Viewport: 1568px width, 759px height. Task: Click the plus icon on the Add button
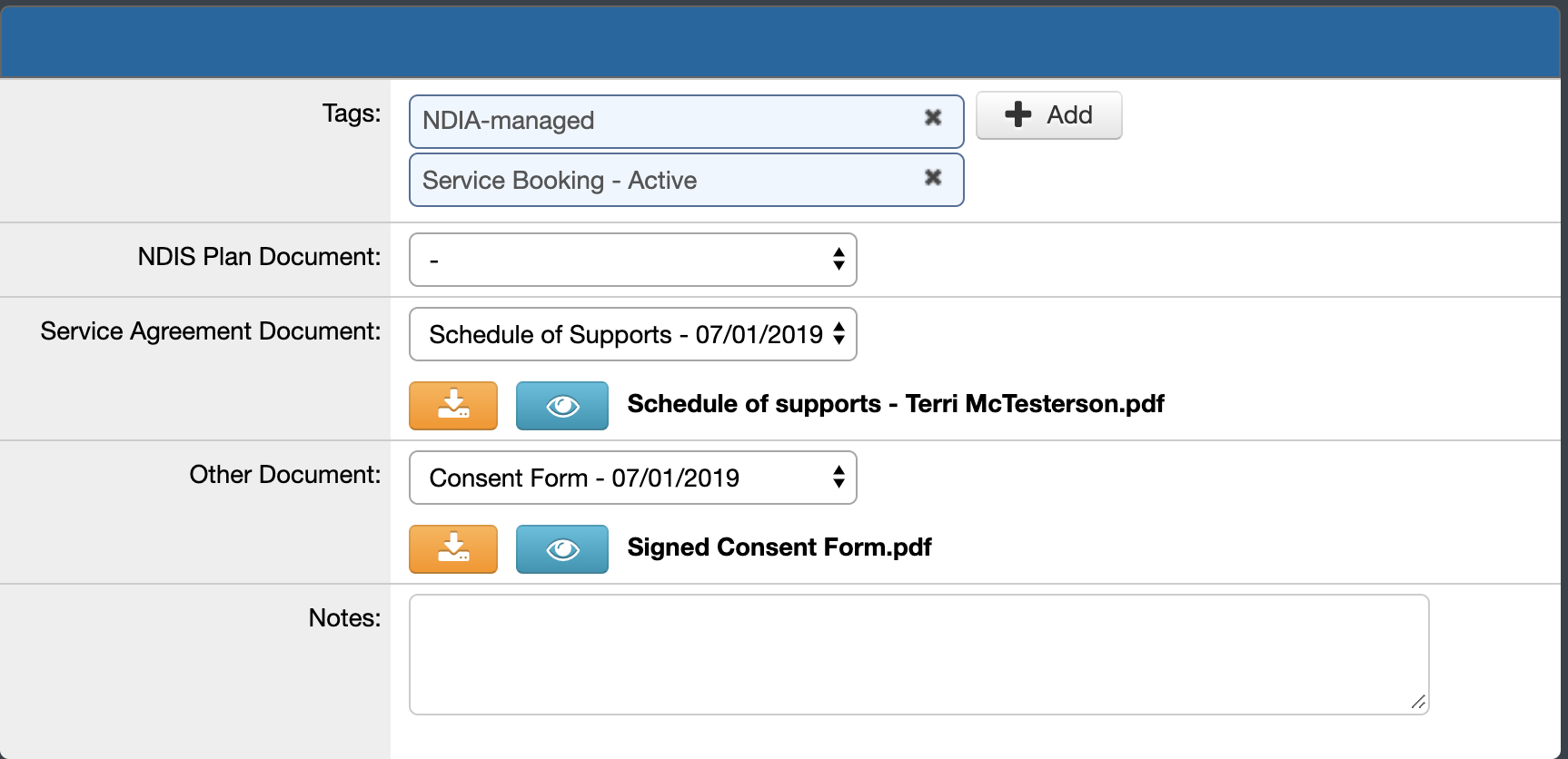tap(1017, 115)
